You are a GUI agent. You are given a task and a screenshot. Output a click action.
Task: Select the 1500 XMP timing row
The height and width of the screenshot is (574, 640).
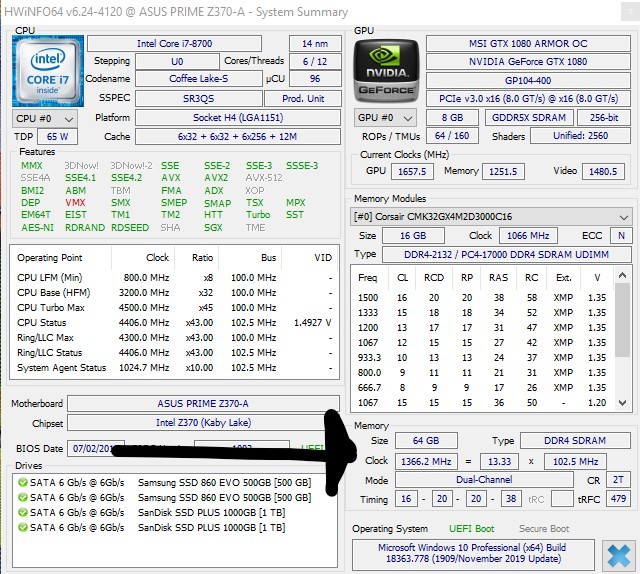(483, 298)
